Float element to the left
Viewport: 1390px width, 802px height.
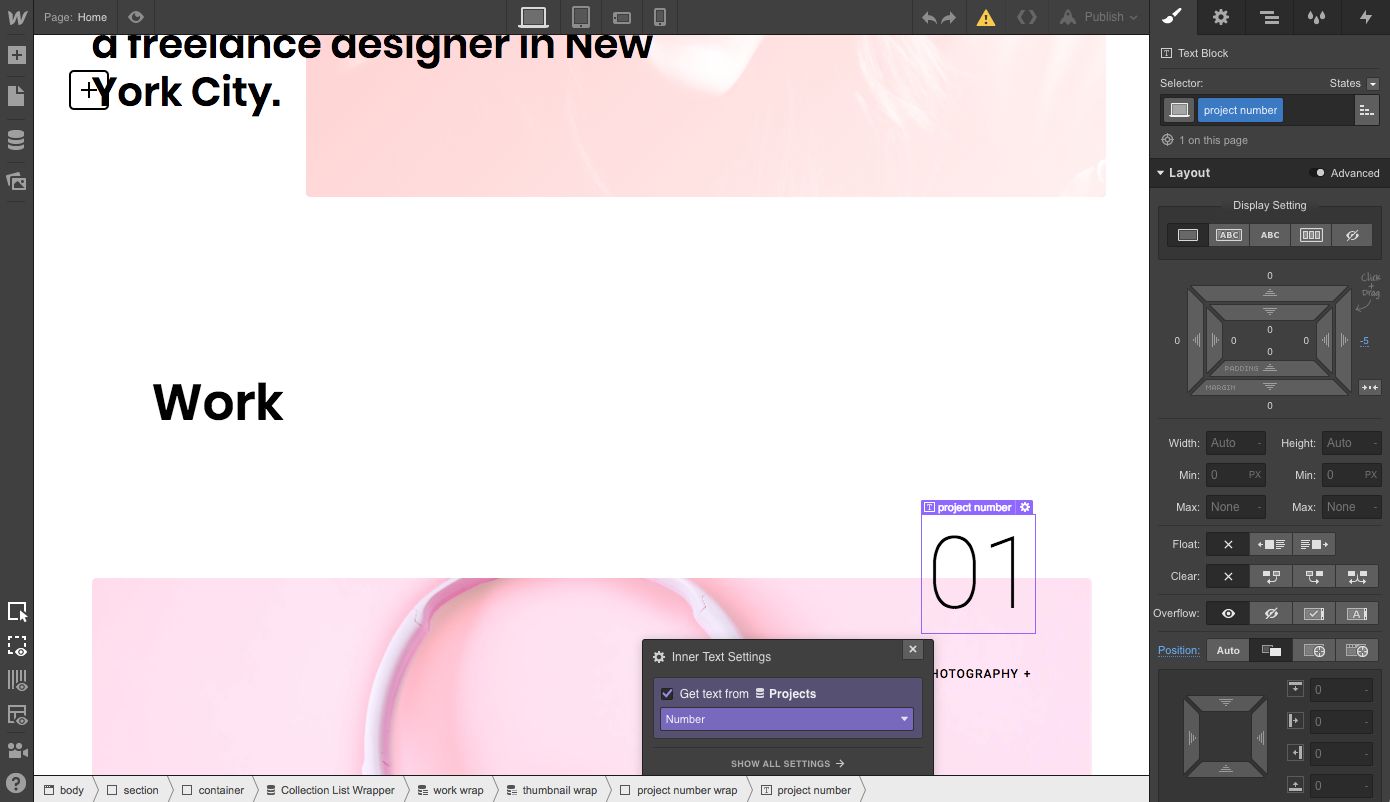[x=1271, y=544]
